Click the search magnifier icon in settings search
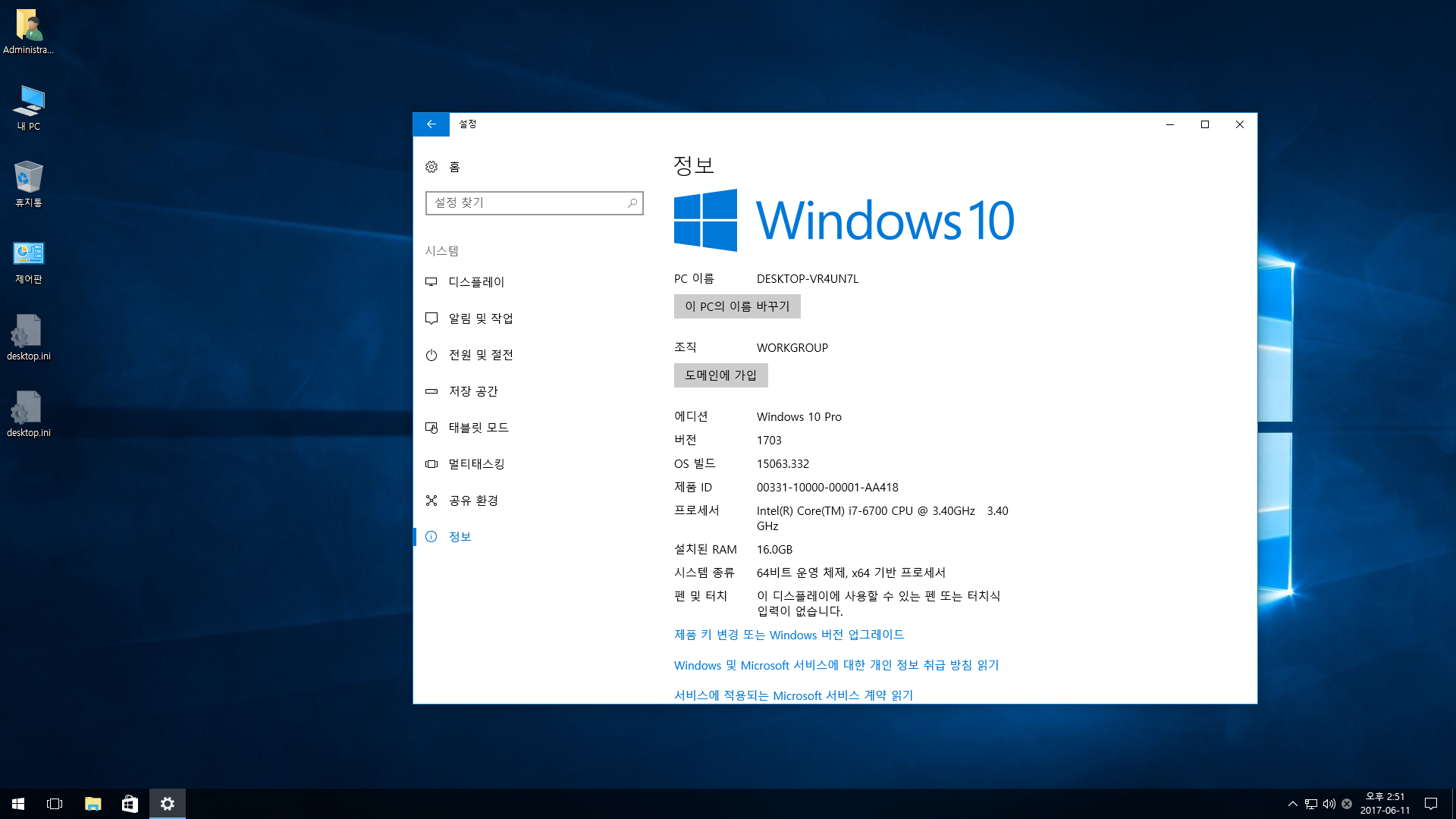The height and width of the screenshot is (819, 1456). tap(632, 203)
